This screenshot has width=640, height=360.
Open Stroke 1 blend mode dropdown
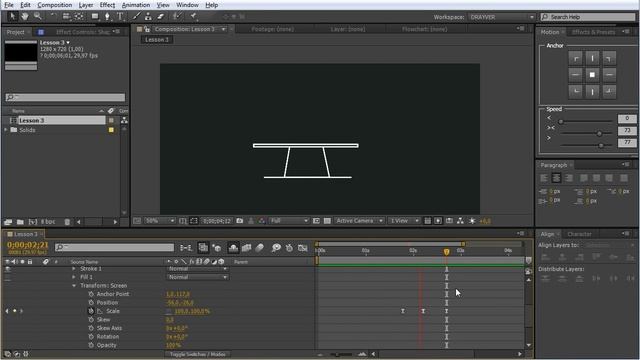point(197,269)
